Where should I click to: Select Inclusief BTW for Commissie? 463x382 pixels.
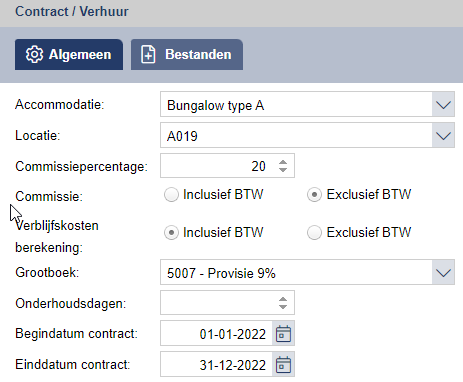tap(171, 195)
